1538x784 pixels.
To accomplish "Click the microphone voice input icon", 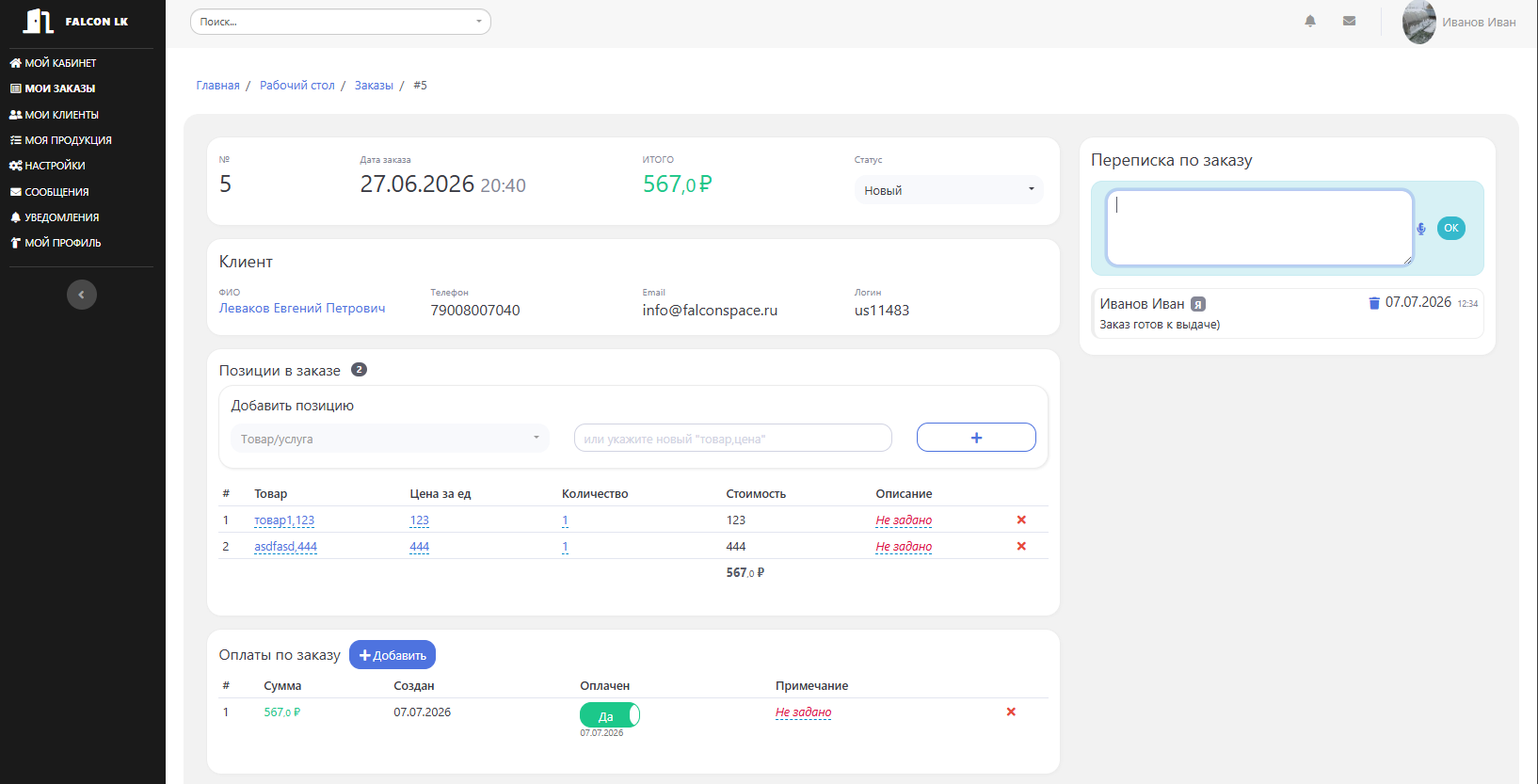I will (x=1421, y=229).
